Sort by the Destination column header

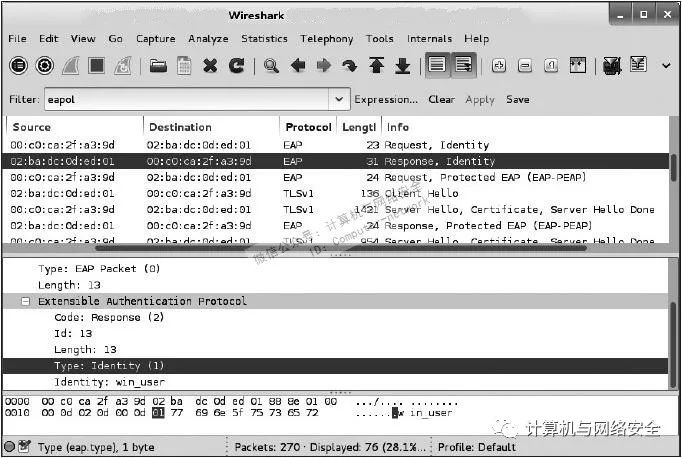(211, 127)
